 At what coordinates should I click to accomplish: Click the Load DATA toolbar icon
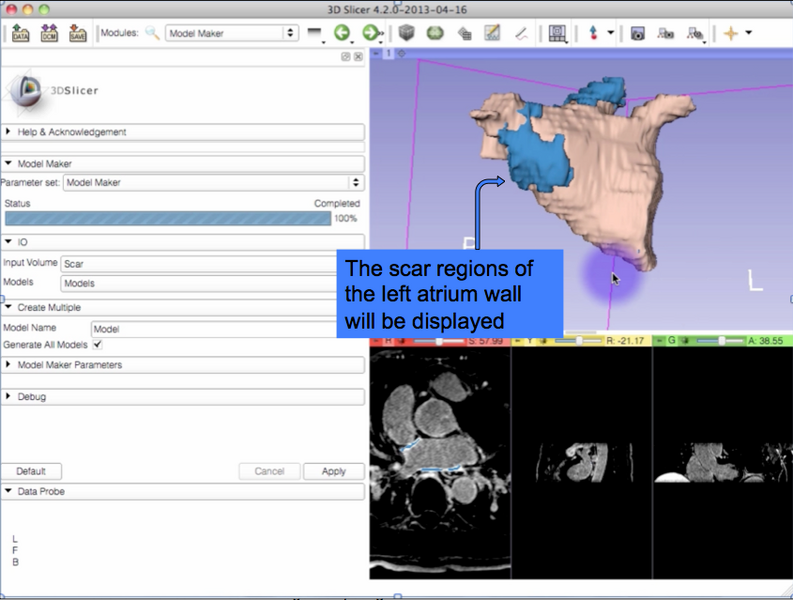(21, 33)
